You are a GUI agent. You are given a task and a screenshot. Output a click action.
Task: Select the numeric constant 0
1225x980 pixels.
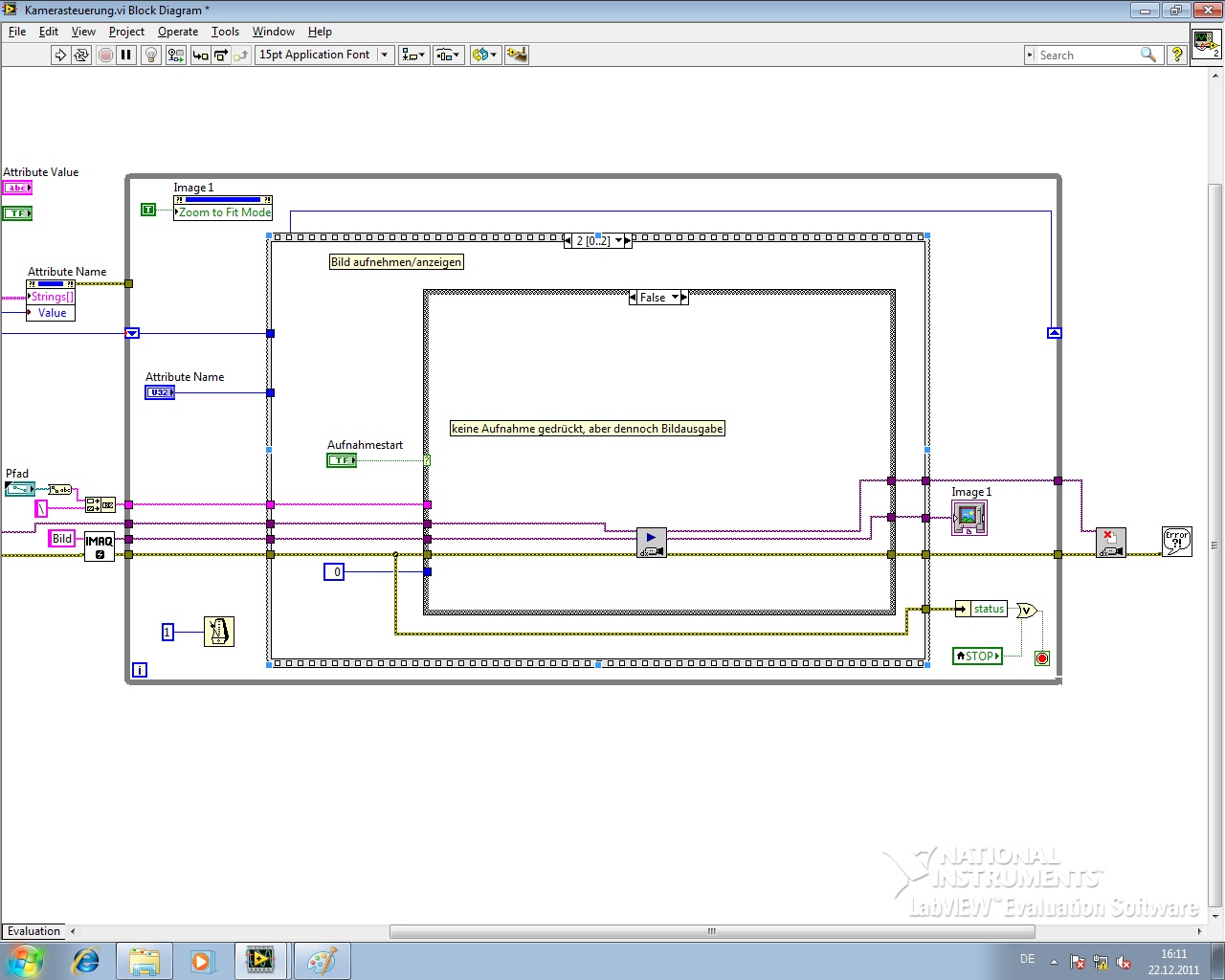click(x=334, y=572)
